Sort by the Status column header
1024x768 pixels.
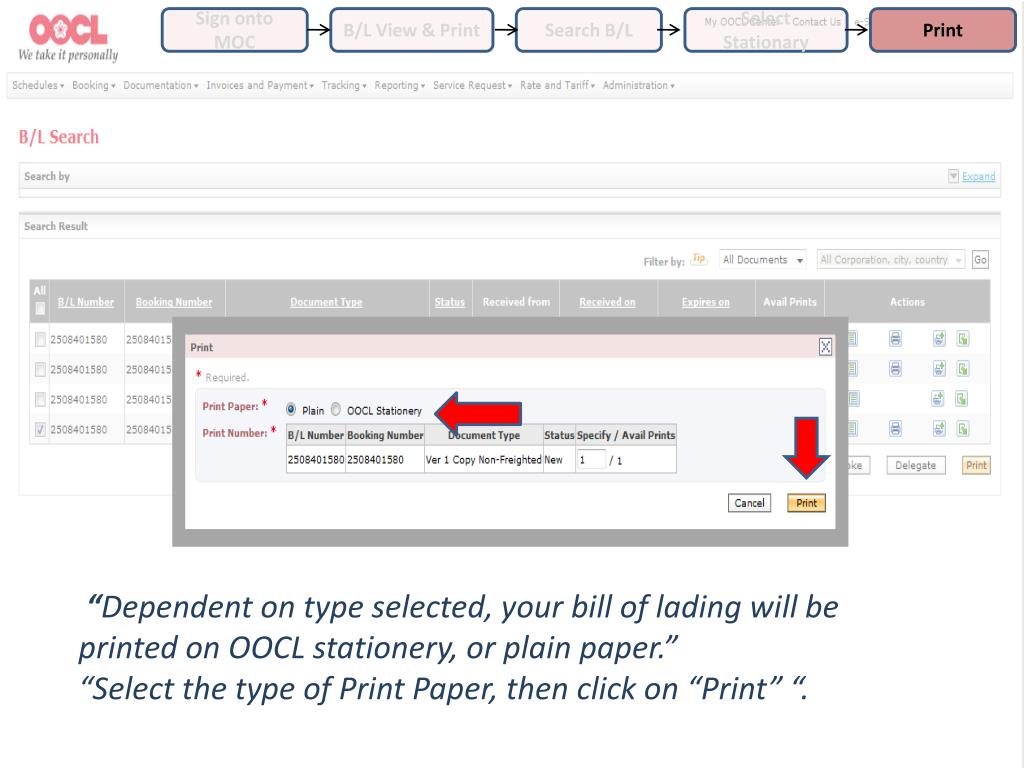click(x=449, y=302)
